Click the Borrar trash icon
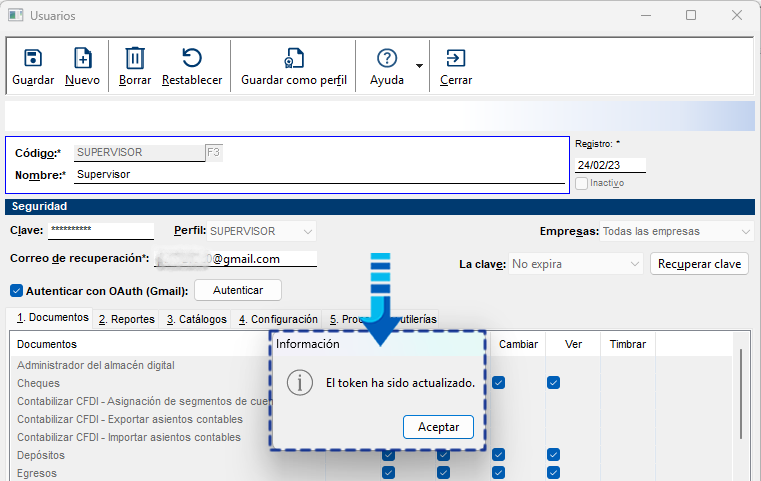 [135, 59]
